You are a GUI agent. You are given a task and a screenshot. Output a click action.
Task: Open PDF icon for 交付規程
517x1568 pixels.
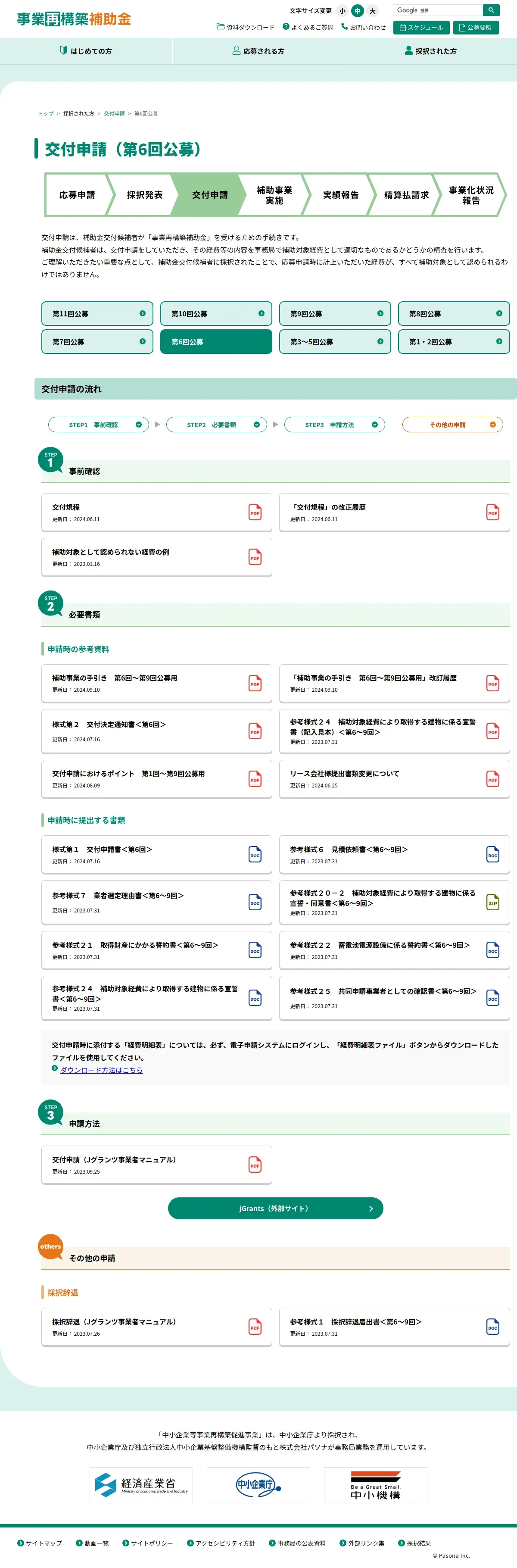(255, 512)
